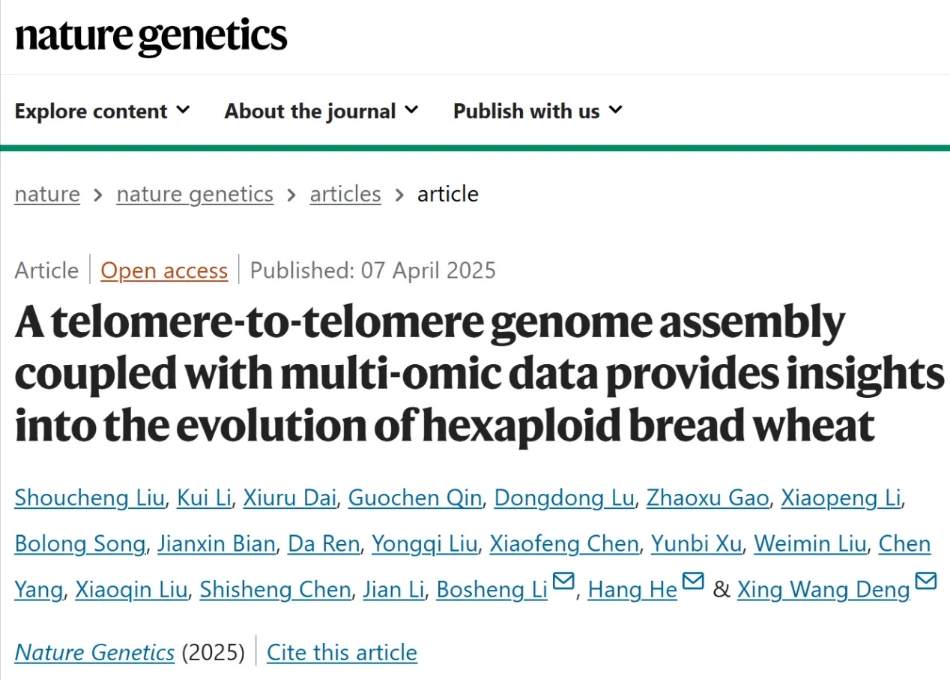Click the Nature Genetics logo
The width and height of the screenshot is (950, 680).
pos(151,36)
